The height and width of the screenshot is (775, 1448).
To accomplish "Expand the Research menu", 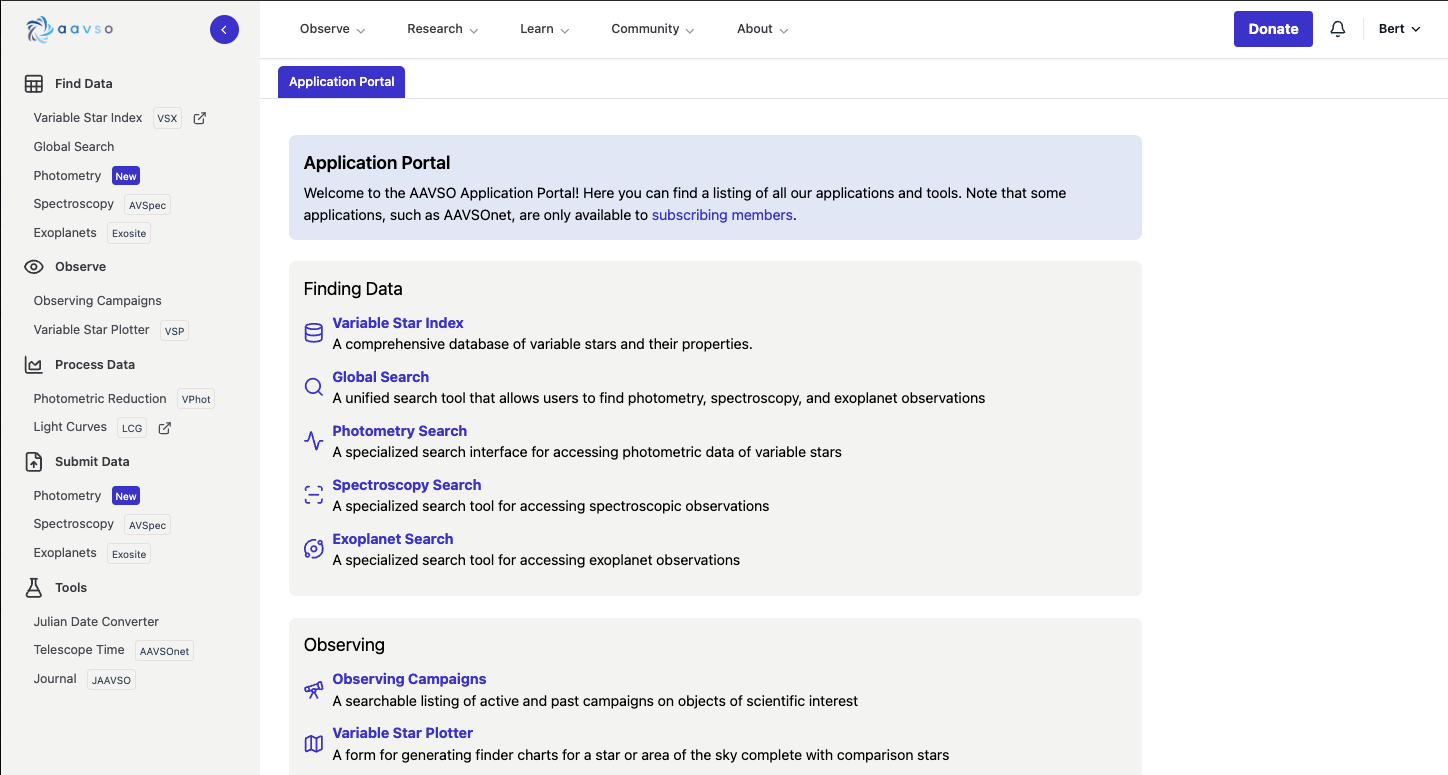I will click(443, 29).
